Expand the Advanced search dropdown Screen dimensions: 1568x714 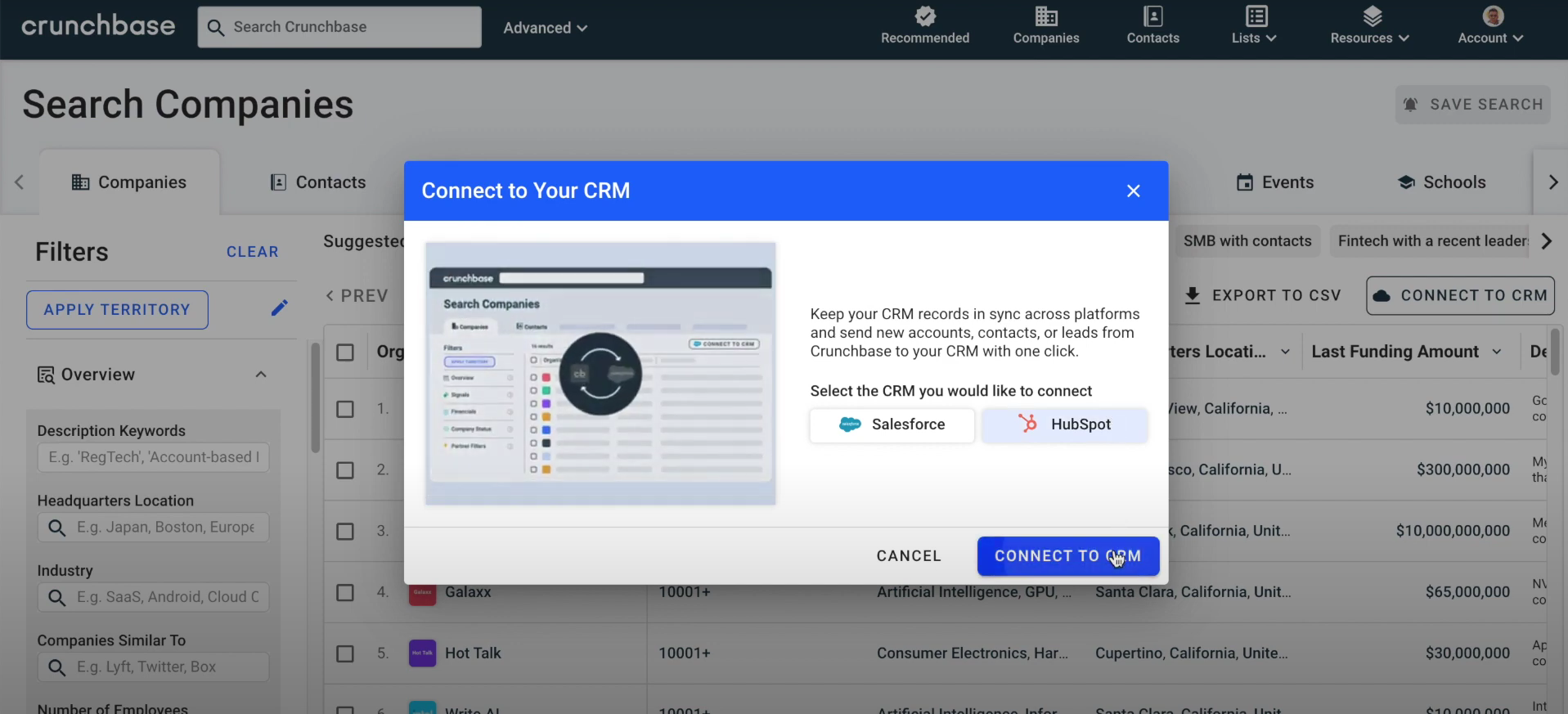(x=546, y=28)
